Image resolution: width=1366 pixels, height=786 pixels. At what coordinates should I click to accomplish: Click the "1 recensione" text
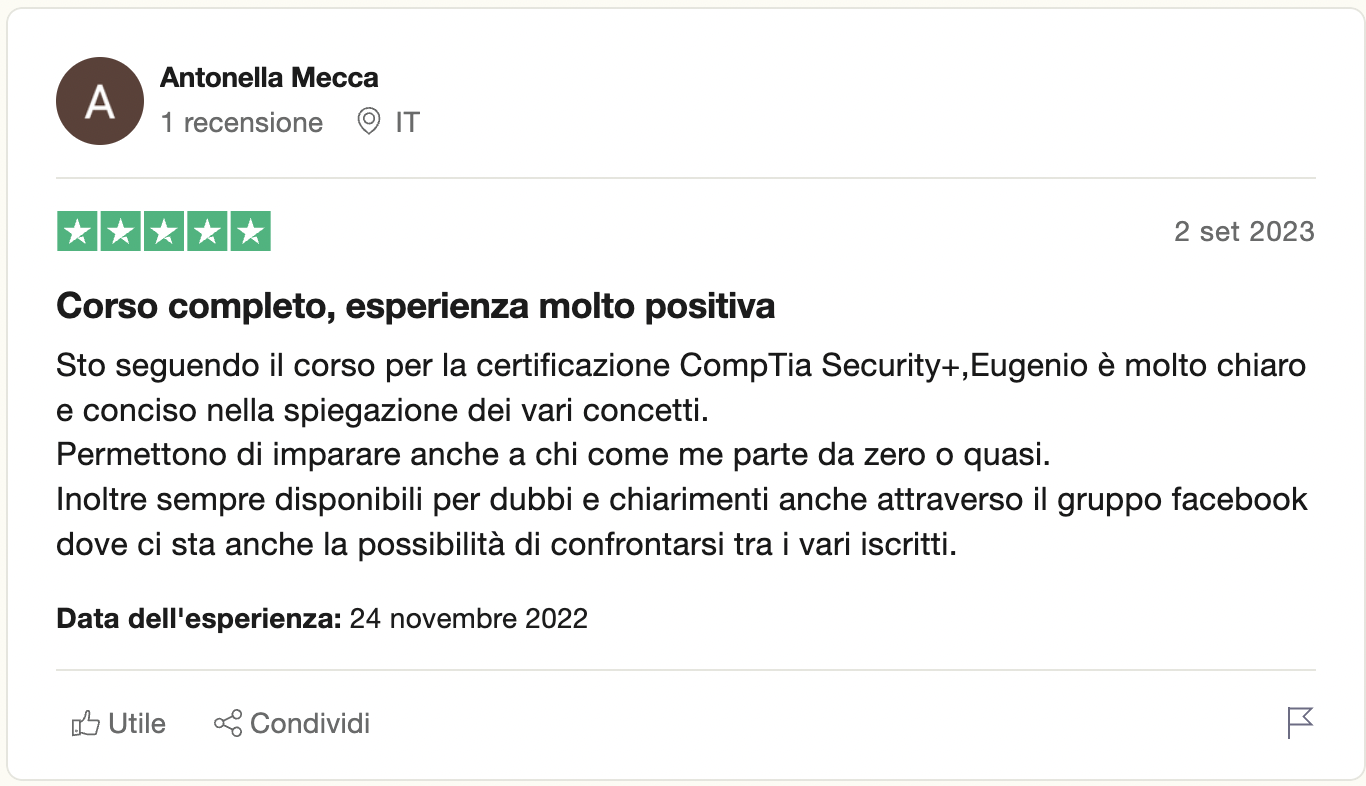[242, 122]
